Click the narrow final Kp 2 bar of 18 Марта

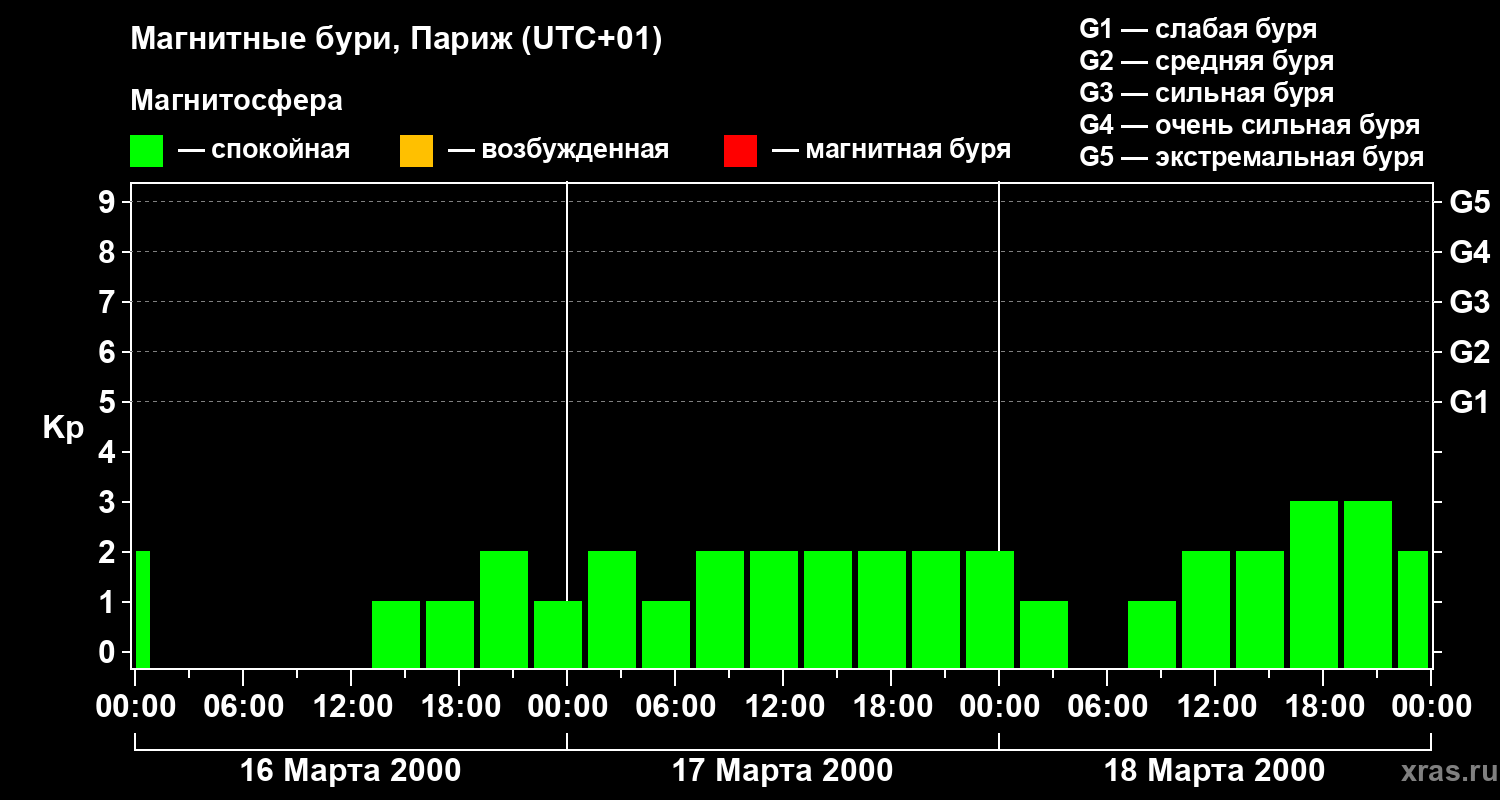(x=1413, y=609)
